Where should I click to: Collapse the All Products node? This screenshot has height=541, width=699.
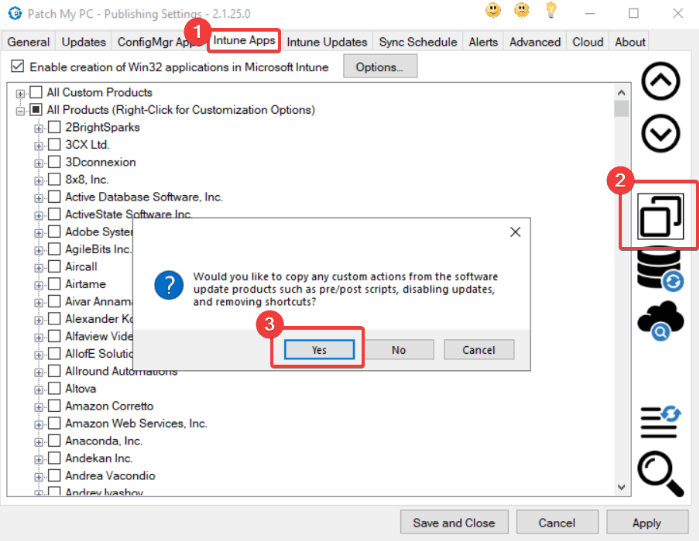tap(20, 111)
